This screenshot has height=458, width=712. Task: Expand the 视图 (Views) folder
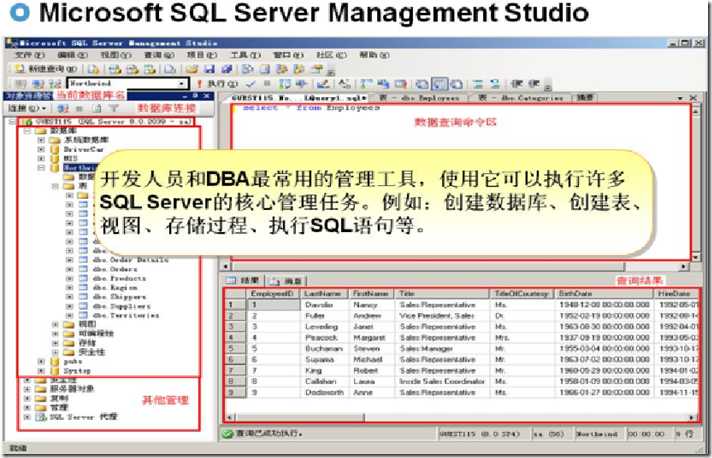coord(55,324)
